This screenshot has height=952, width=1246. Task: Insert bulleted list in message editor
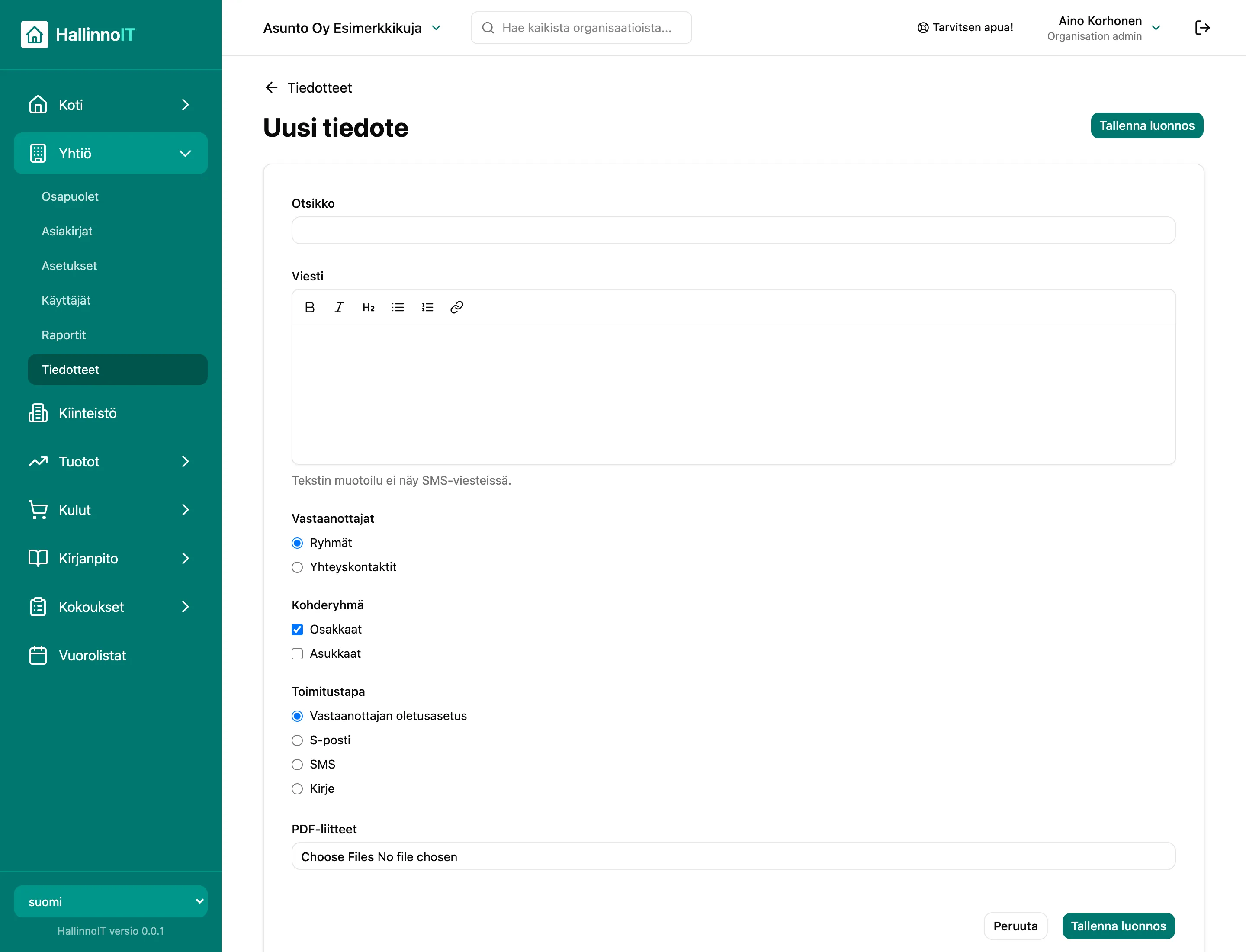pos(398,307)
